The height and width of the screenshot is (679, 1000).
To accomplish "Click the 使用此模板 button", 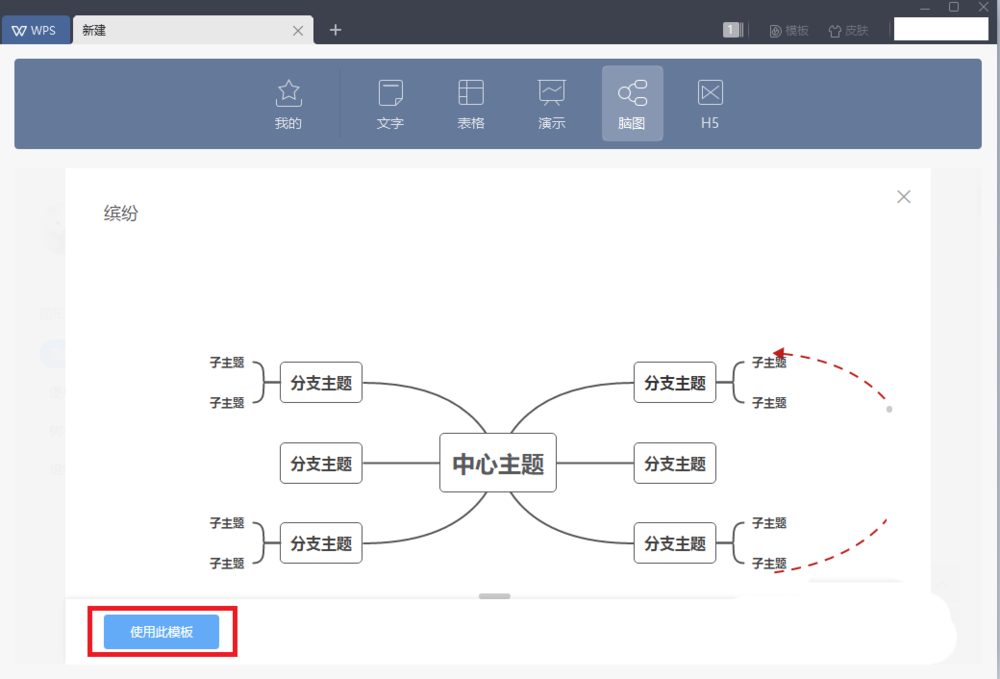I will [x=161, y=632].
